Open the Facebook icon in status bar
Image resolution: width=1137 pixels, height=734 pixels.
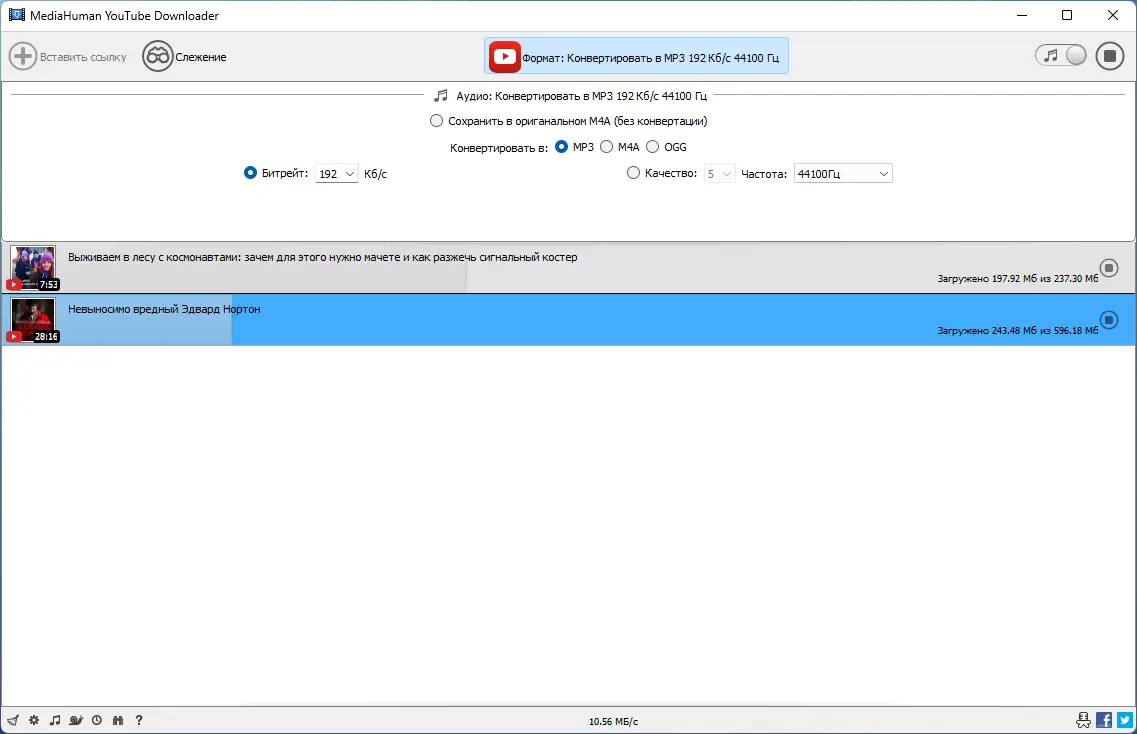(1104, 720)
